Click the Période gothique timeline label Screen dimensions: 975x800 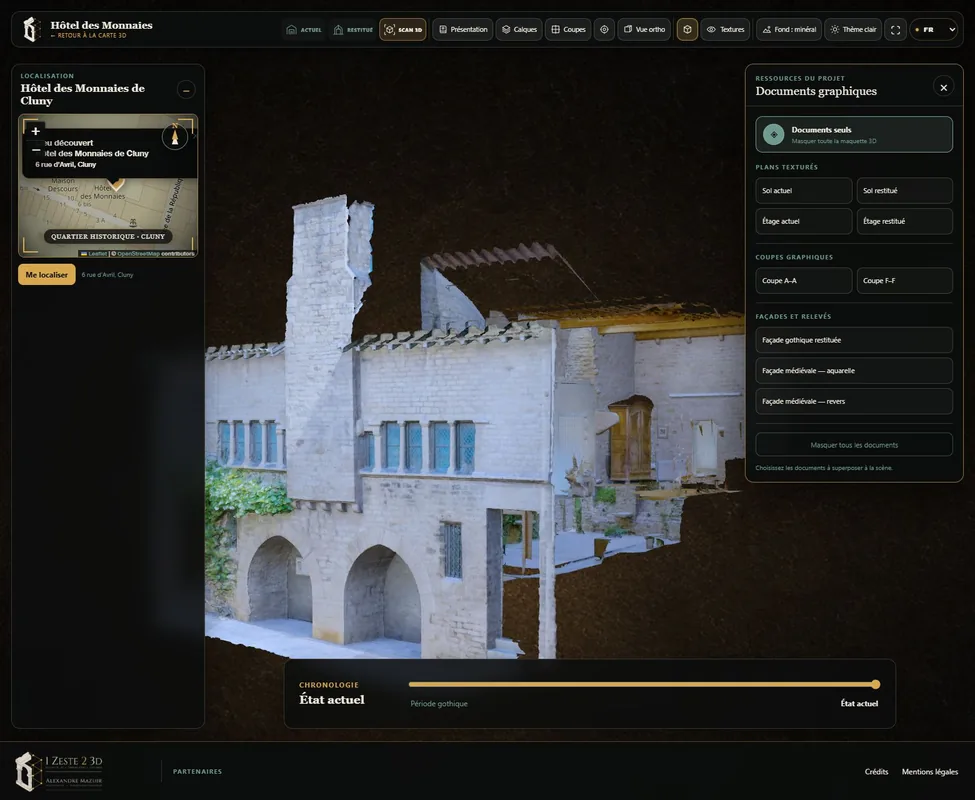(439, 704)
